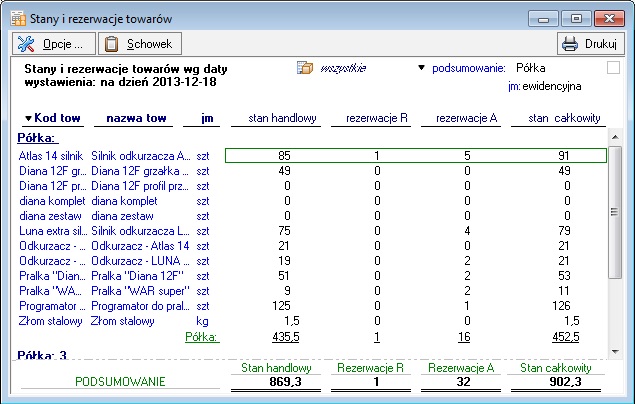Open the Opcje options button
Screen dimensions: 635x404
click(54, 44)
